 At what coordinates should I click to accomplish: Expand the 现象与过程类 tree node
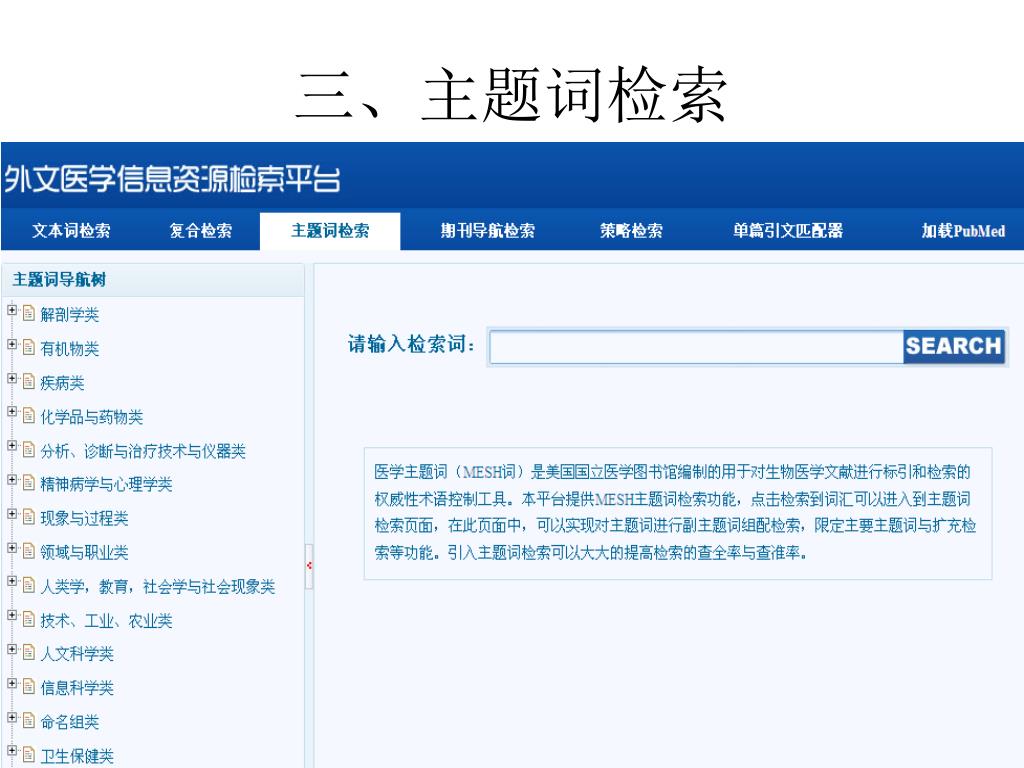coord(12,514)
